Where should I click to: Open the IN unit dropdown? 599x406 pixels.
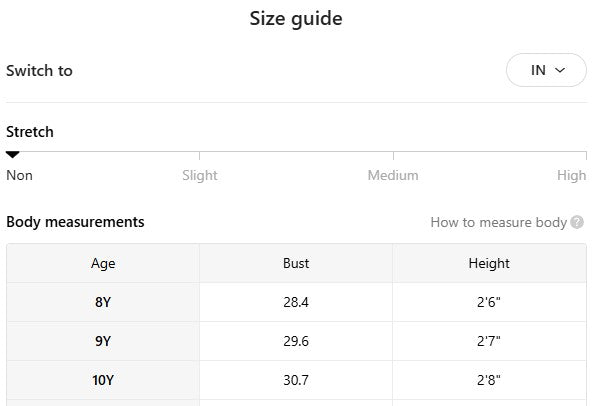point(546,70)
